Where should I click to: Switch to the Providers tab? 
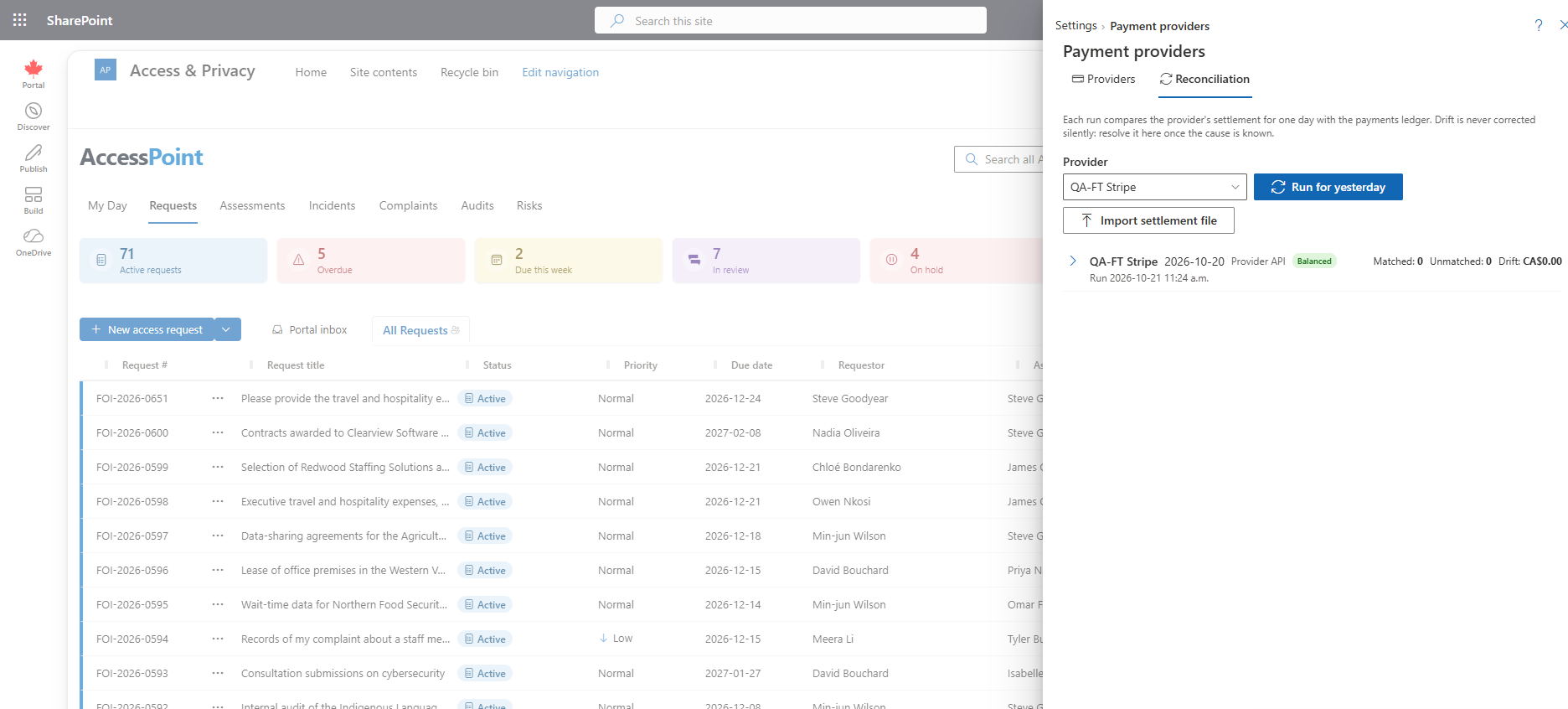(x=1104, y=79)
